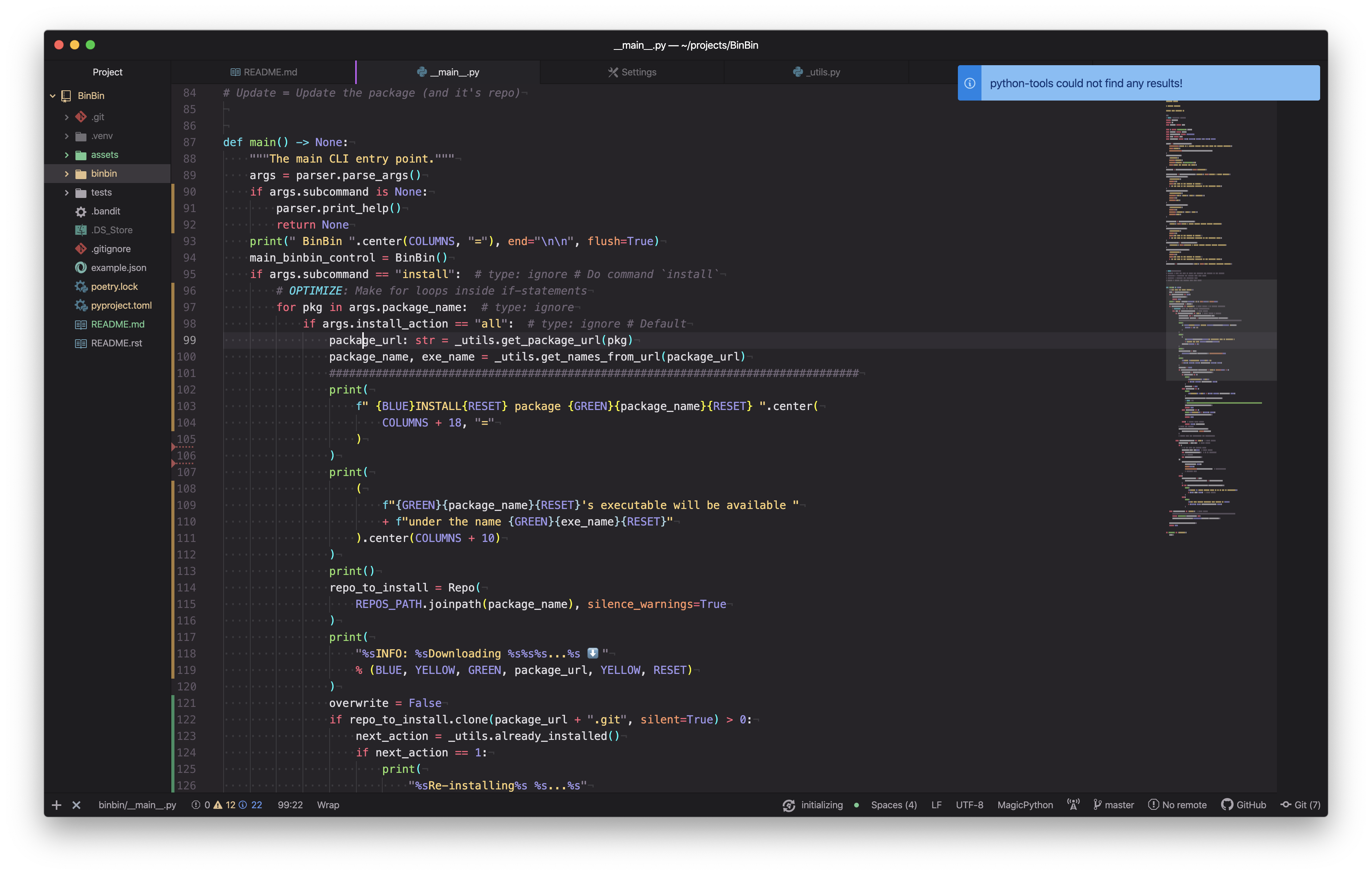Toggle the Wrap setting in status bar

(328, 805)
